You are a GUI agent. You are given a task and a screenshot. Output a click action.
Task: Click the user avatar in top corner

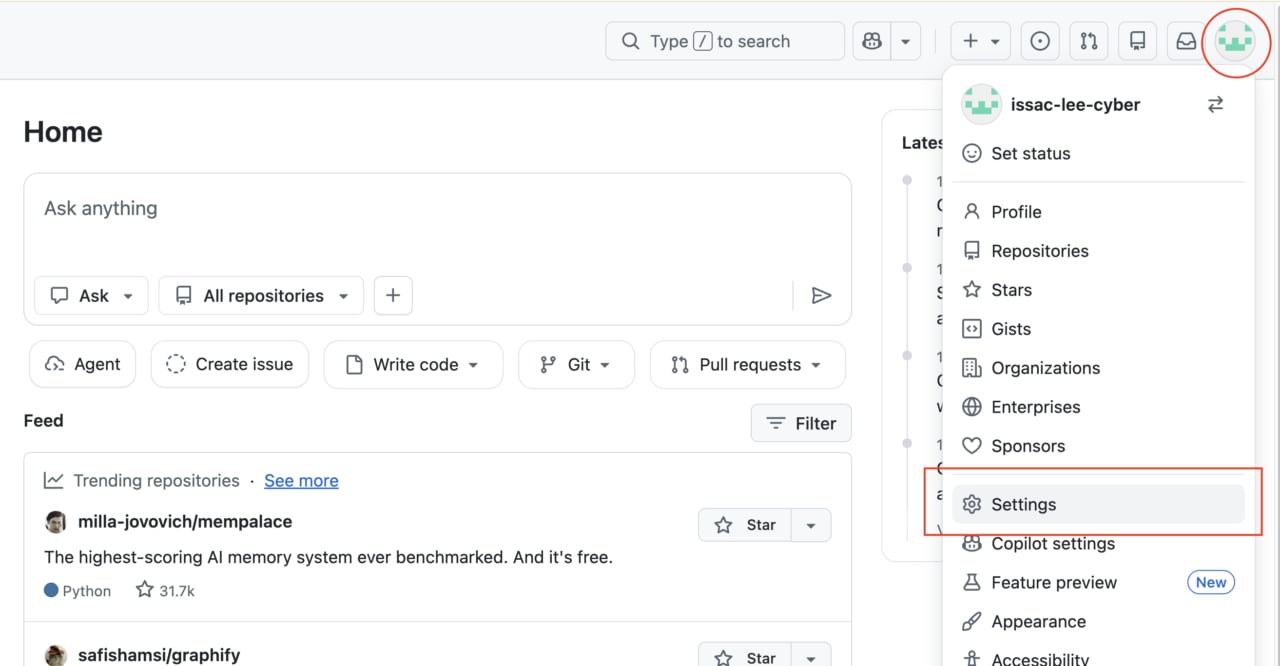click(x=1235, y=41)
